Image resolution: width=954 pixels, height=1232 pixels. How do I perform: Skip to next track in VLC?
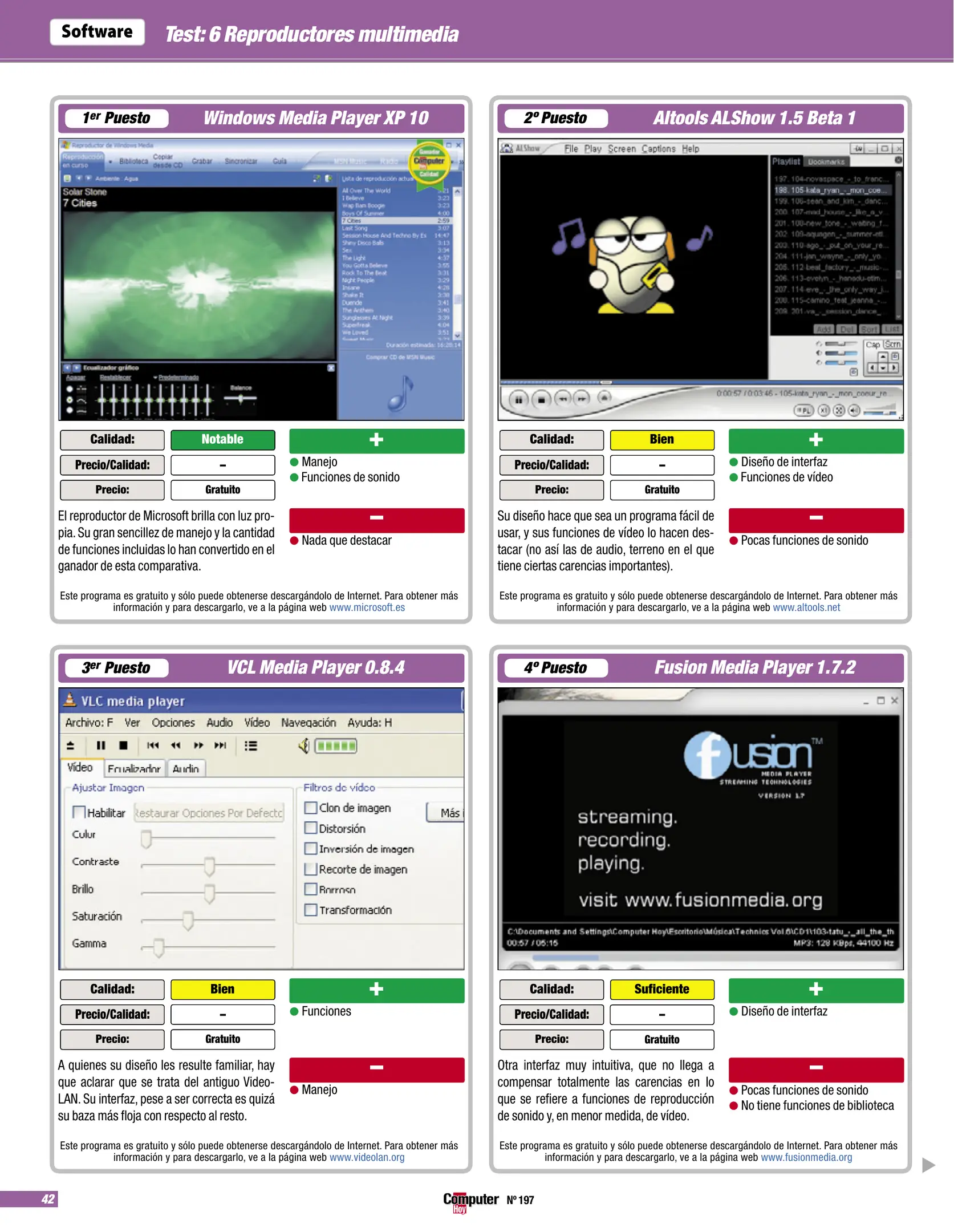[220, 745]
